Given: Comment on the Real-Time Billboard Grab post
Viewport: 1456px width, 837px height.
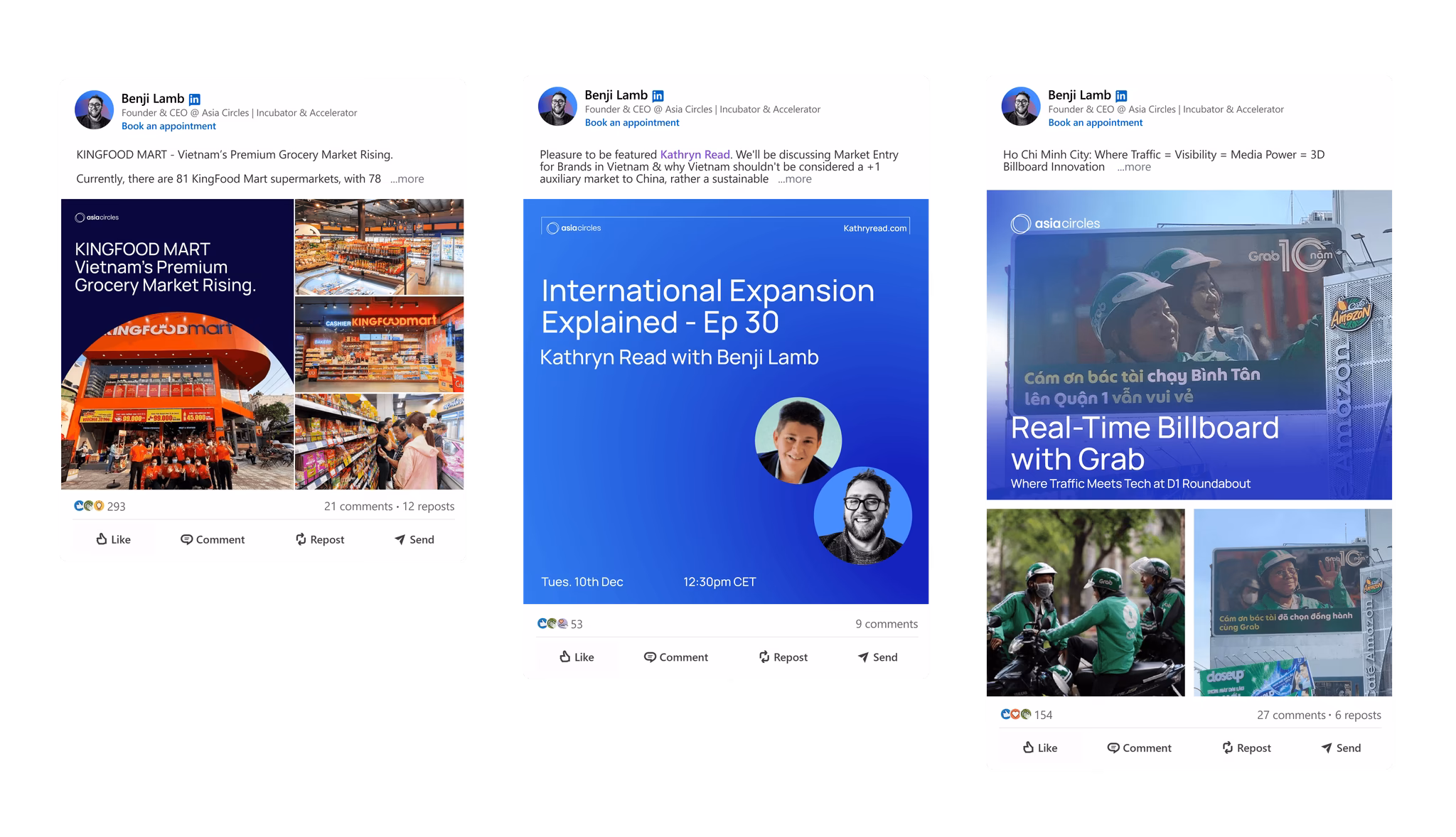Looking at the screenshot, I should pyautogui.click(x=1140, y=747).
